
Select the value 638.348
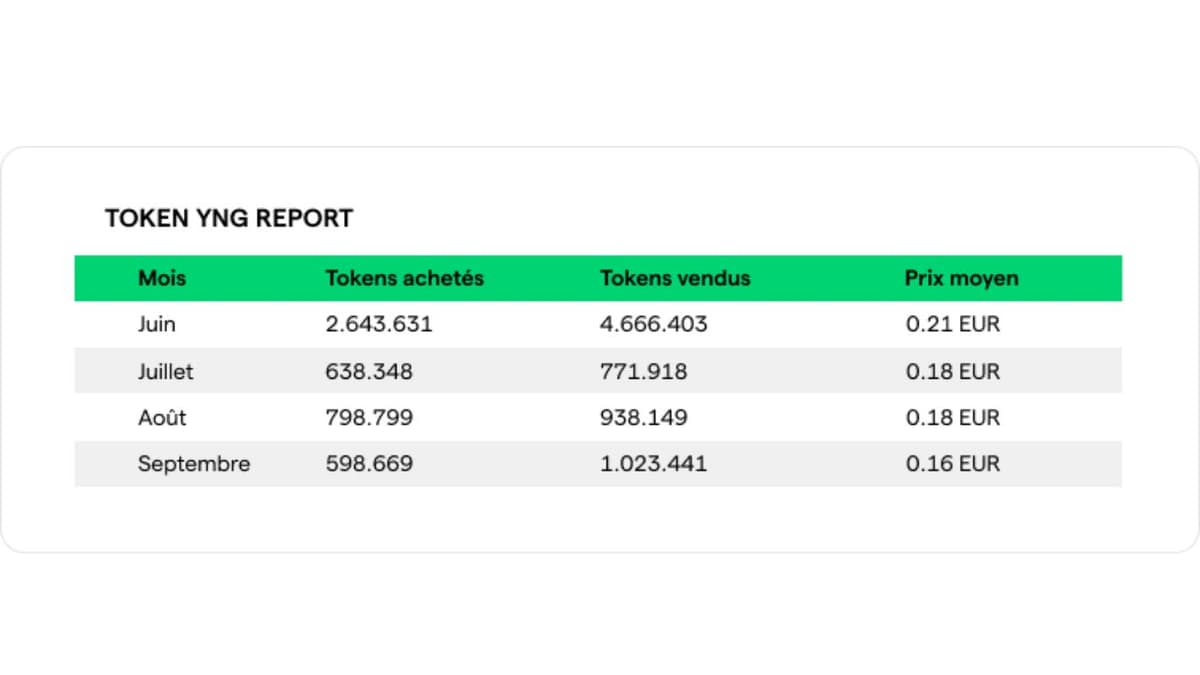[369, 371]
